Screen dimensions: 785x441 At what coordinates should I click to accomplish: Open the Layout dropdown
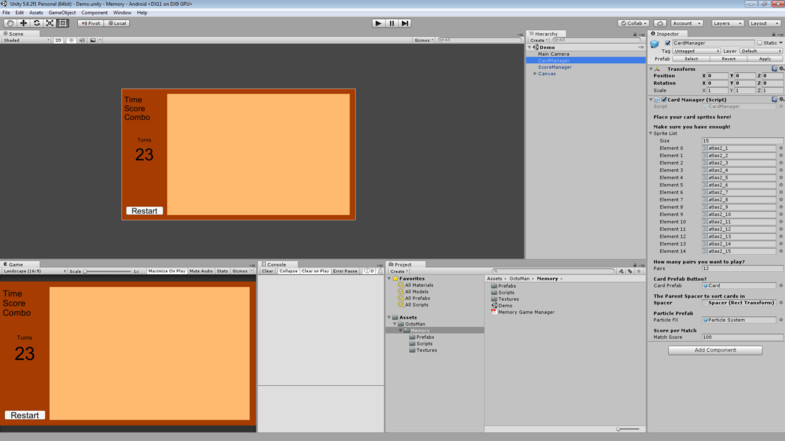(764, 23)
